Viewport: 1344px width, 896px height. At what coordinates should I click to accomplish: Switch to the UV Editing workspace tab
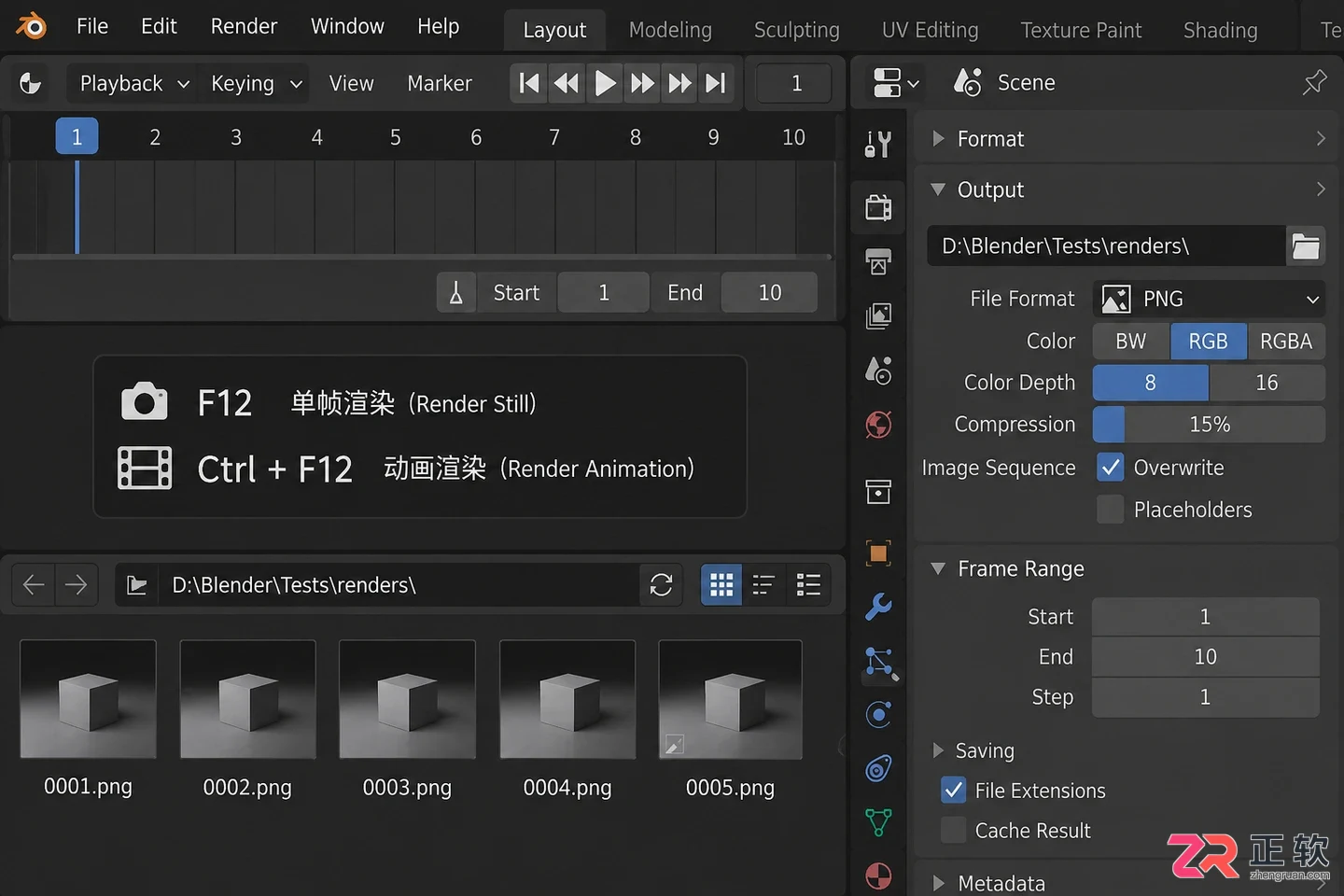pyautogui.click(x=930, y=30)
